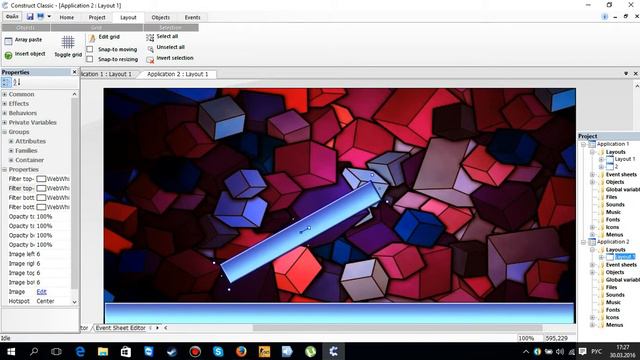This screenshot has width=640, height=360.
Task: Click the 100% zoom status field
Action: coord(526,338)
